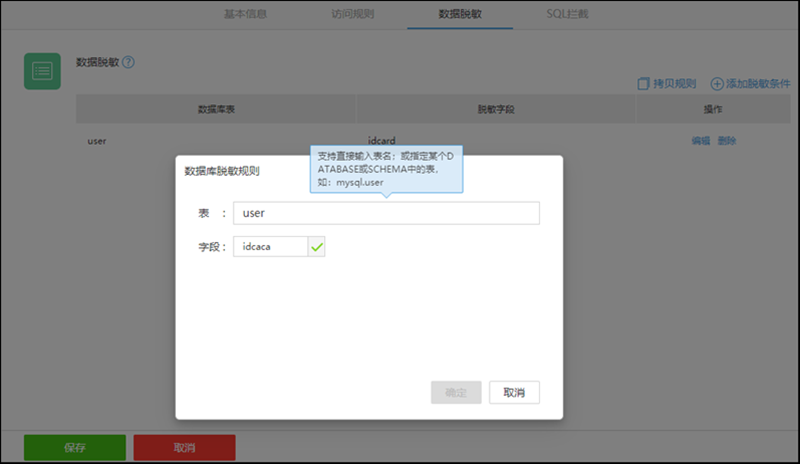Click the 字段 input containing idcaca

[x=270, y=246]
